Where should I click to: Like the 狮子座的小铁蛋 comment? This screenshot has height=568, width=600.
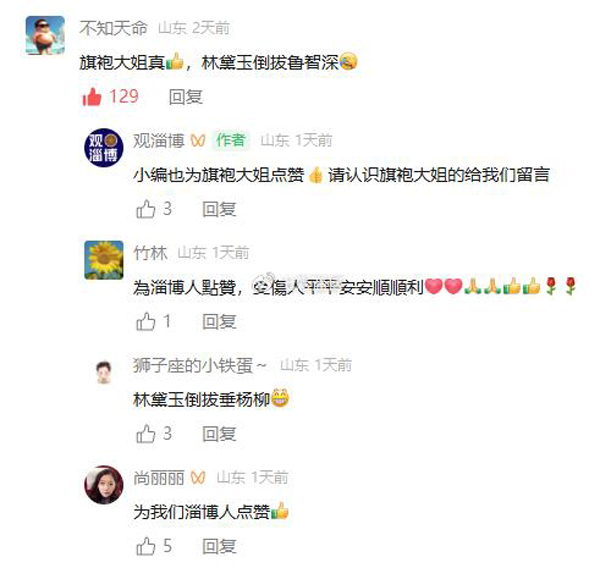point(146,434)
